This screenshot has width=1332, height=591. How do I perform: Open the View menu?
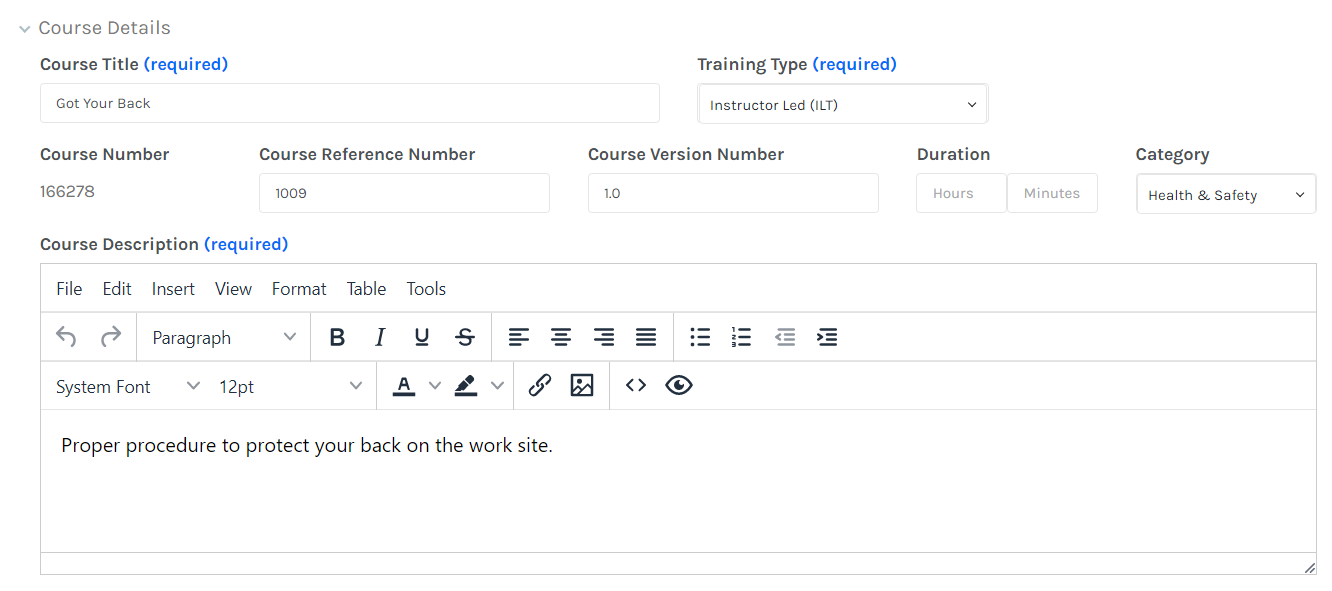pos(233,288)
